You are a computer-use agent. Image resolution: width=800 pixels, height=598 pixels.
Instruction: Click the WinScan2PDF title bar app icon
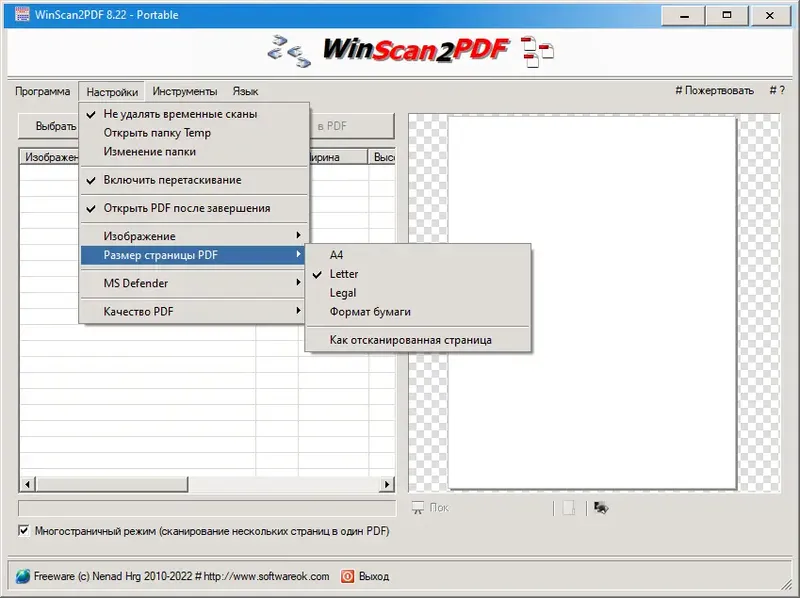[22, 14]
